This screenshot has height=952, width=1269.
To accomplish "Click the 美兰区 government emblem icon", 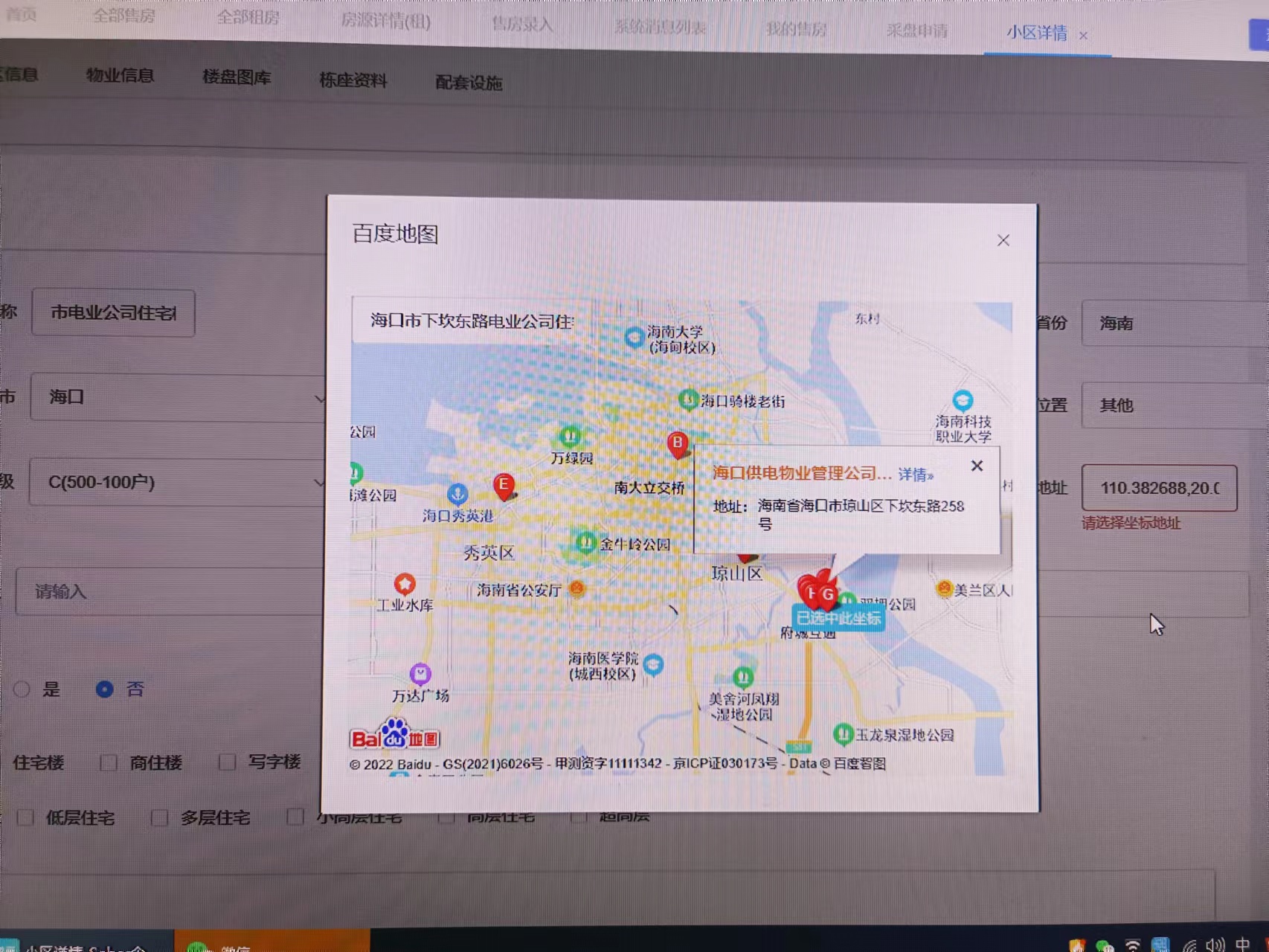I will (944, 589).
